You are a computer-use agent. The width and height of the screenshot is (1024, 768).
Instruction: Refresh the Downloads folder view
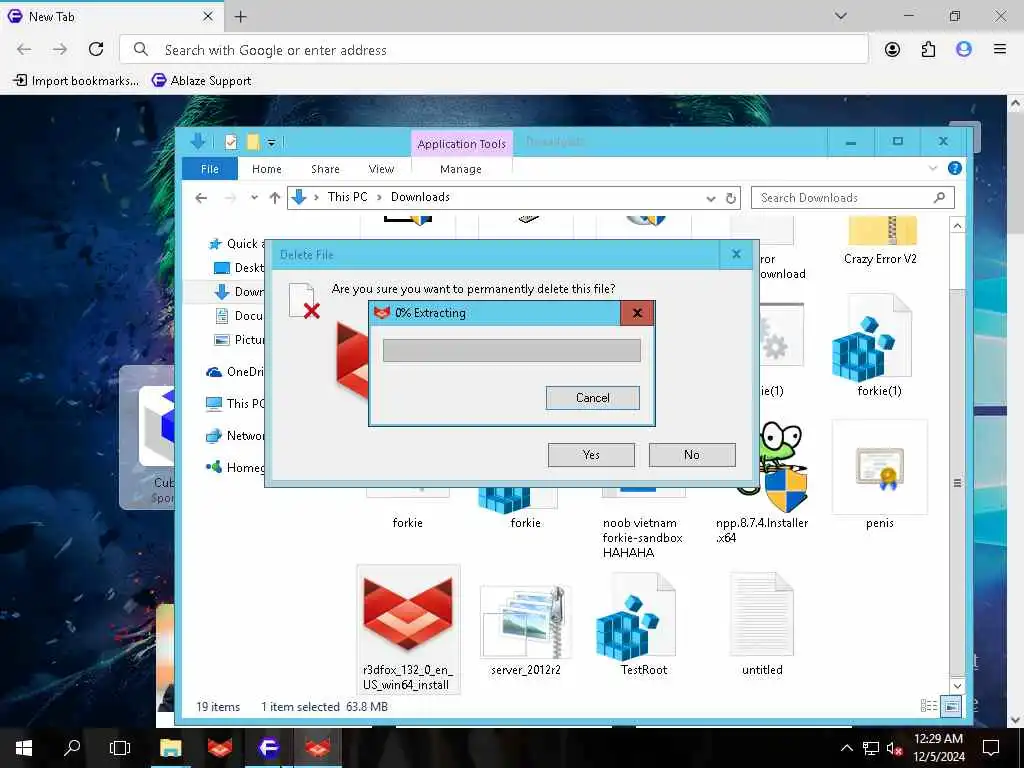(x=731, y=198)
